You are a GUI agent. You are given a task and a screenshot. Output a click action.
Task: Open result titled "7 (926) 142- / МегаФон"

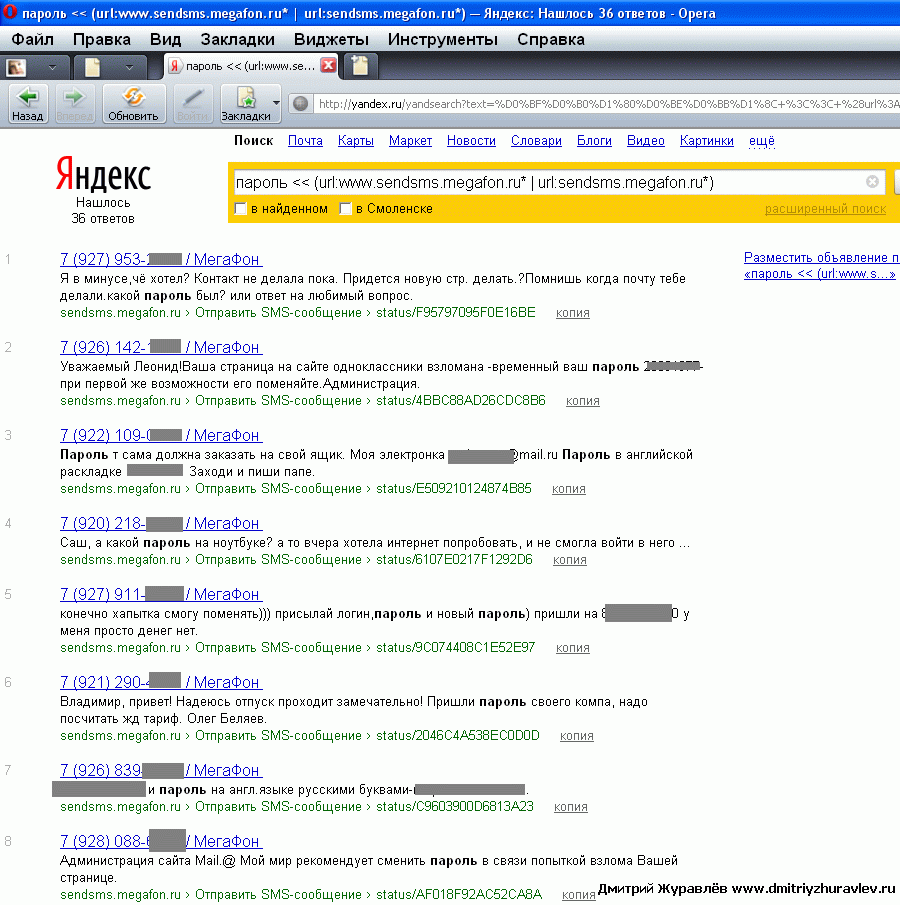click(x=161, y=347)
